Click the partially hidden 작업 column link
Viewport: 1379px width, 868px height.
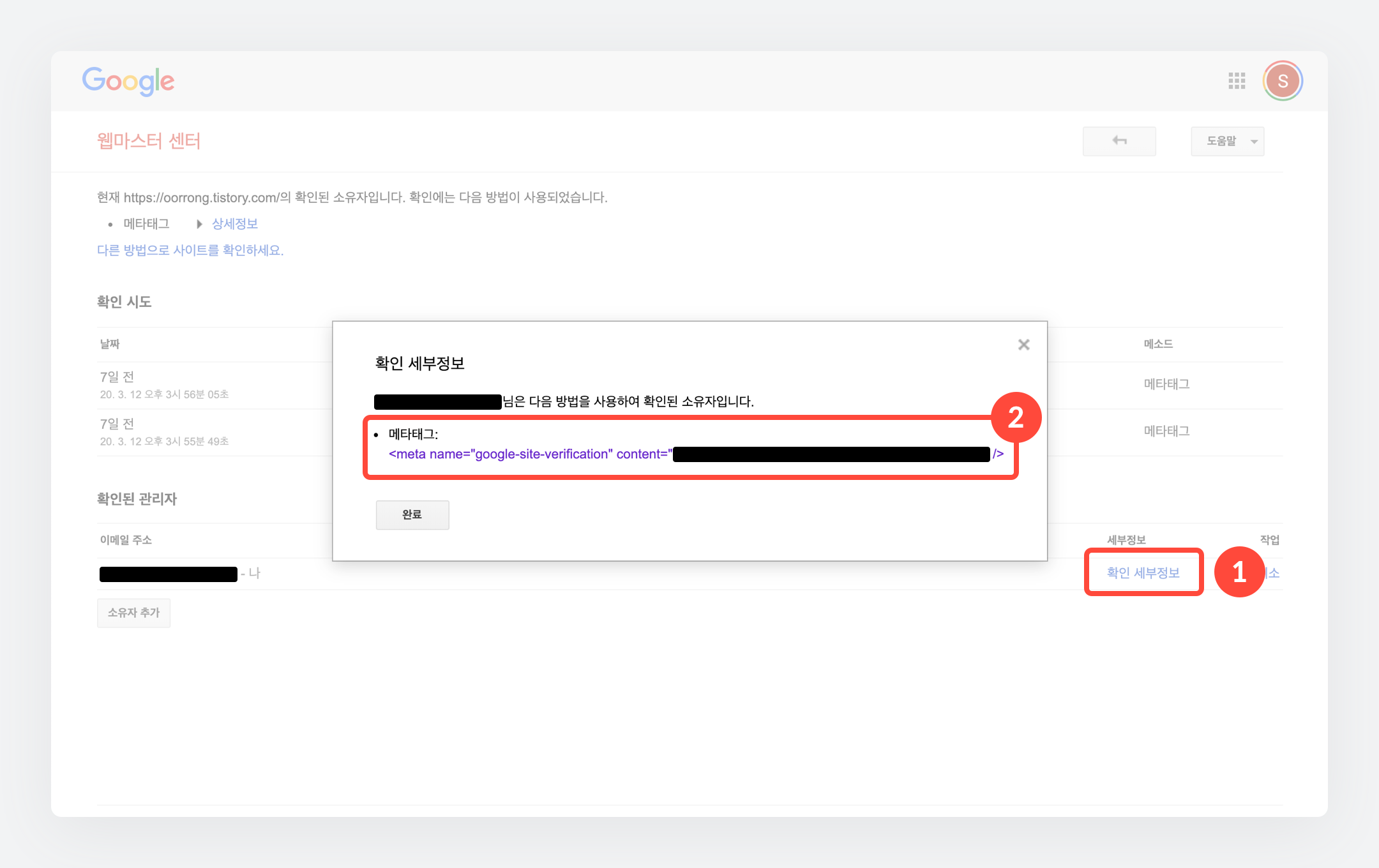pos(1274,572)
